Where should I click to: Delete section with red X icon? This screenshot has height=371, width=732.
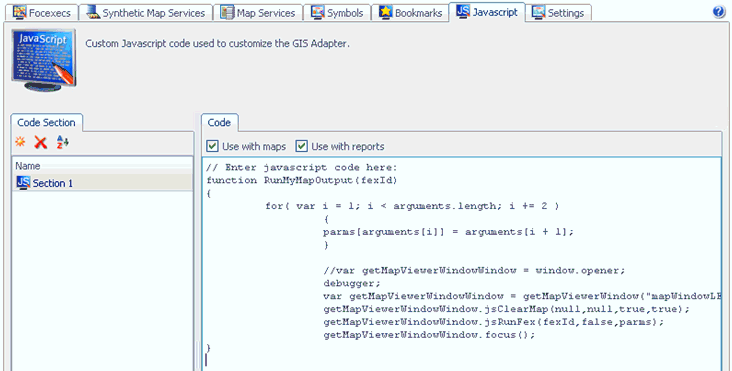pos(41,142)
